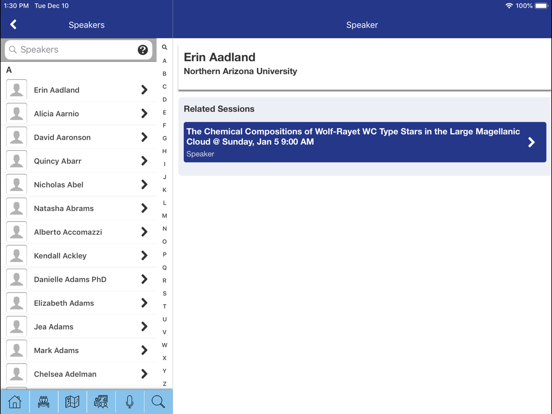Screen dimensions: 552x414
Task: Expand Nicholas Abel row chevron
Action: pos(144,184)
